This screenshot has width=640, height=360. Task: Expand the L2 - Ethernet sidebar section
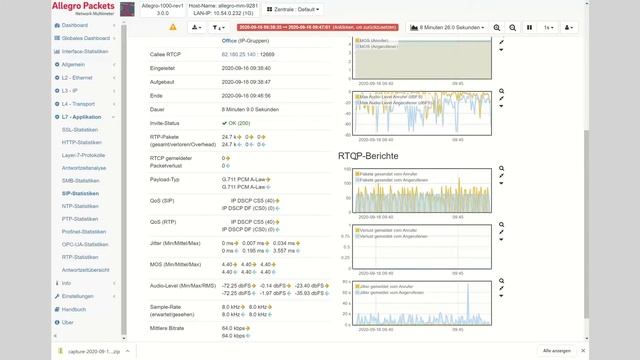77,78
